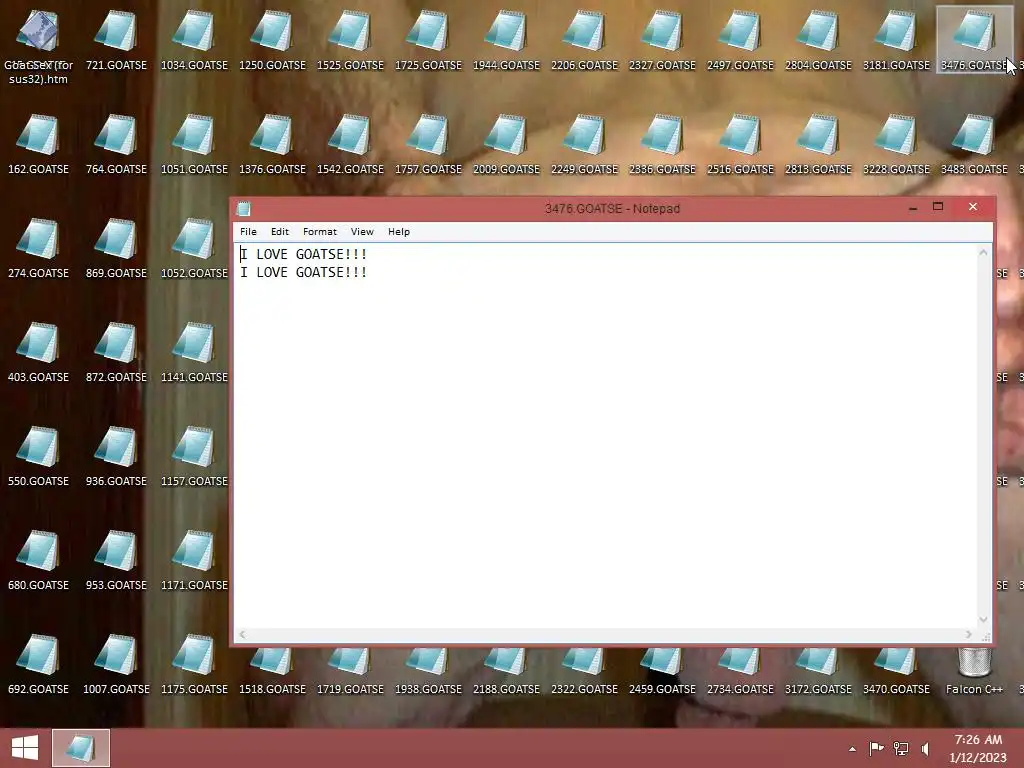Open the Windows Start button
The height and width of the screenshot is (768, 1024).
[x=25, y=748]
